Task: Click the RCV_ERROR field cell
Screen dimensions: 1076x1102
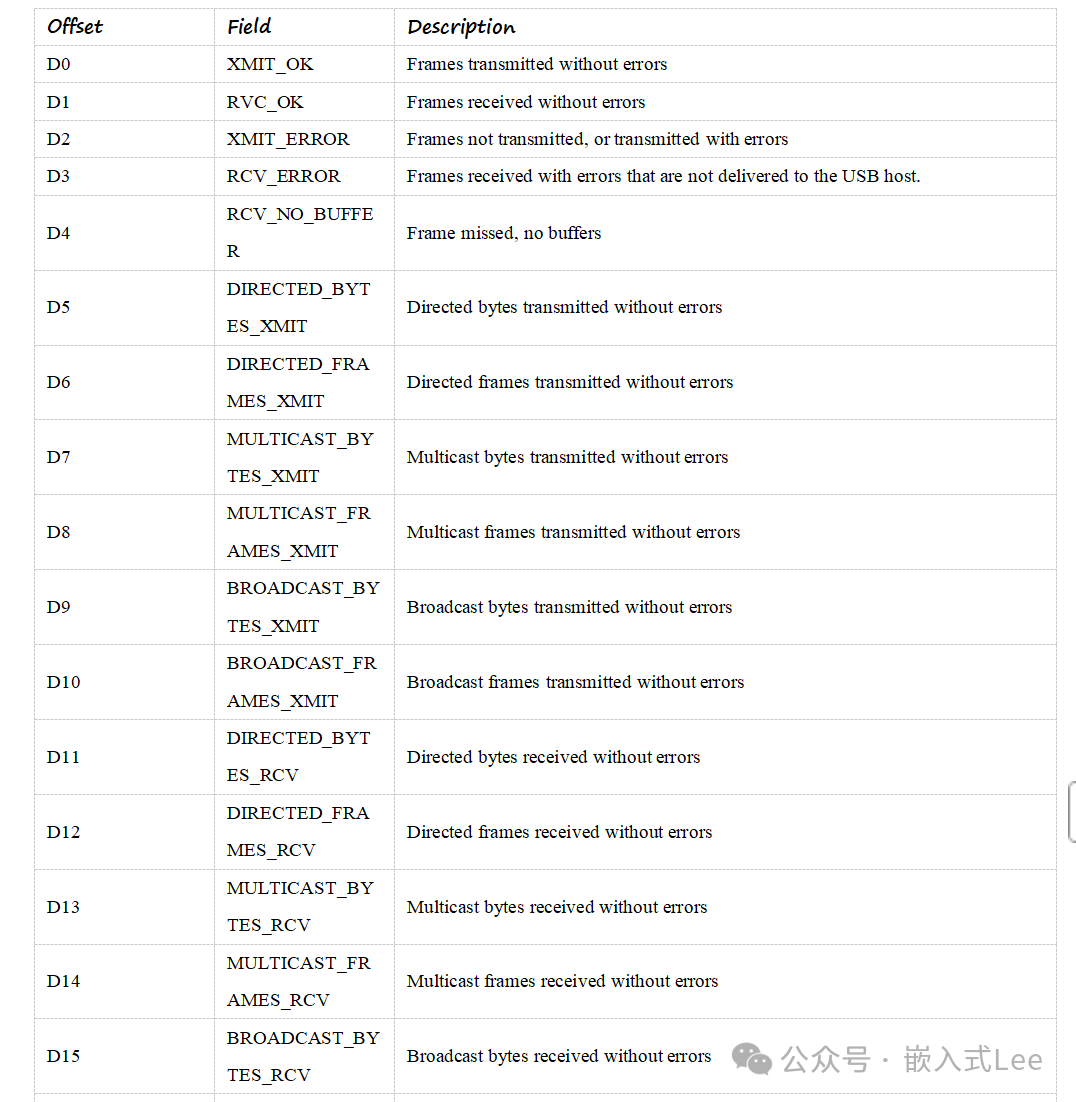Action: (283, 176)
